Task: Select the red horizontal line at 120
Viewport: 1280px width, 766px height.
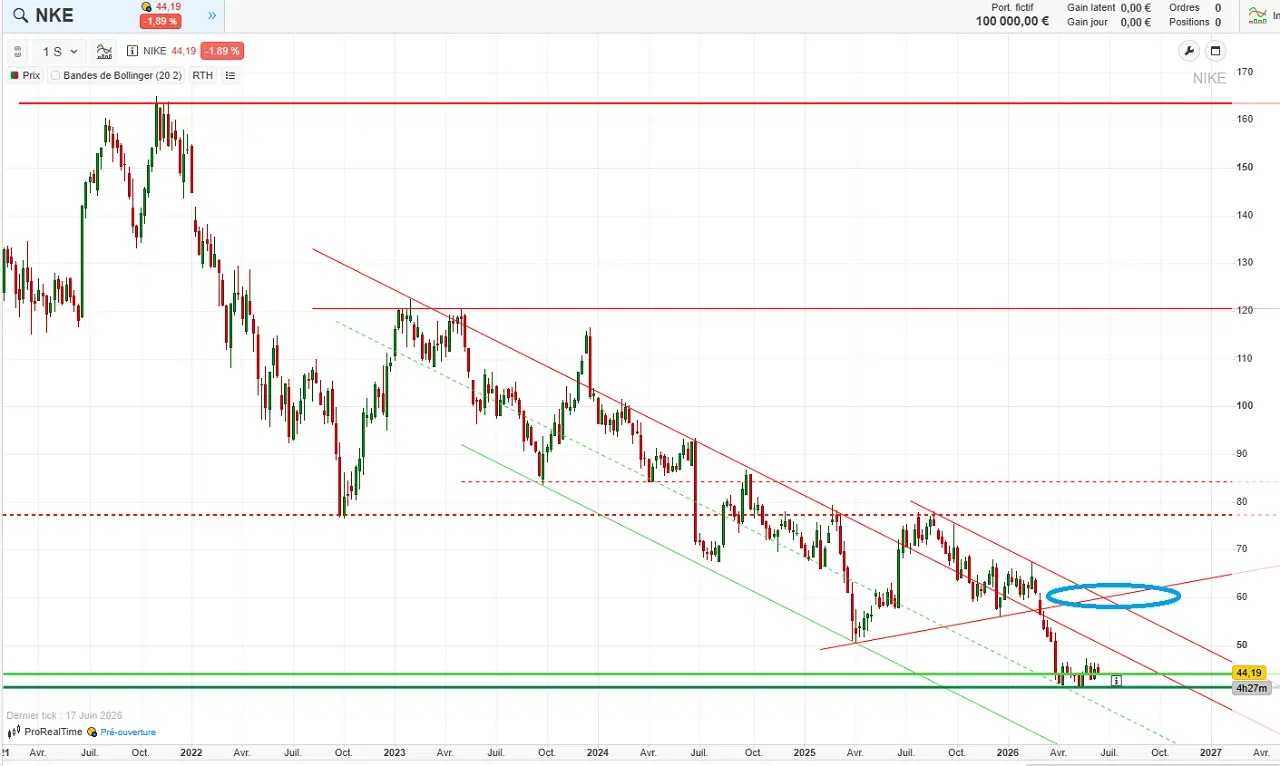Action: coord(770,308)
